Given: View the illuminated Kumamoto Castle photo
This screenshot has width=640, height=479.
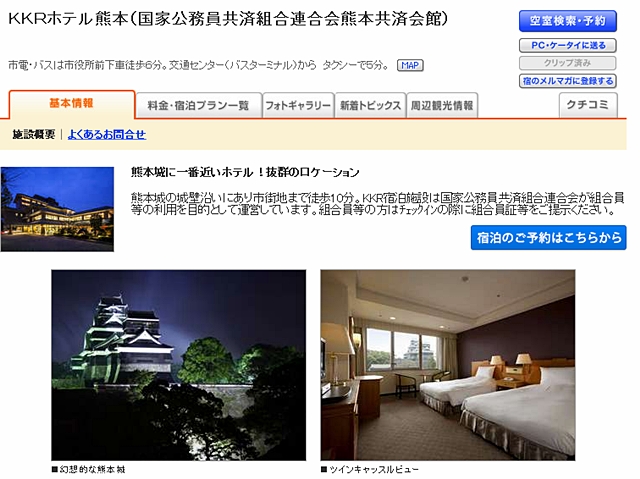Looking at the screenshot, I should (179, 365).
